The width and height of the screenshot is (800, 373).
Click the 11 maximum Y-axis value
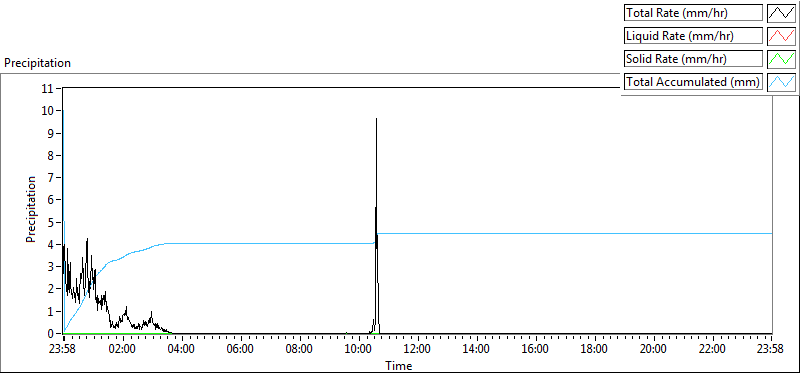49,88
